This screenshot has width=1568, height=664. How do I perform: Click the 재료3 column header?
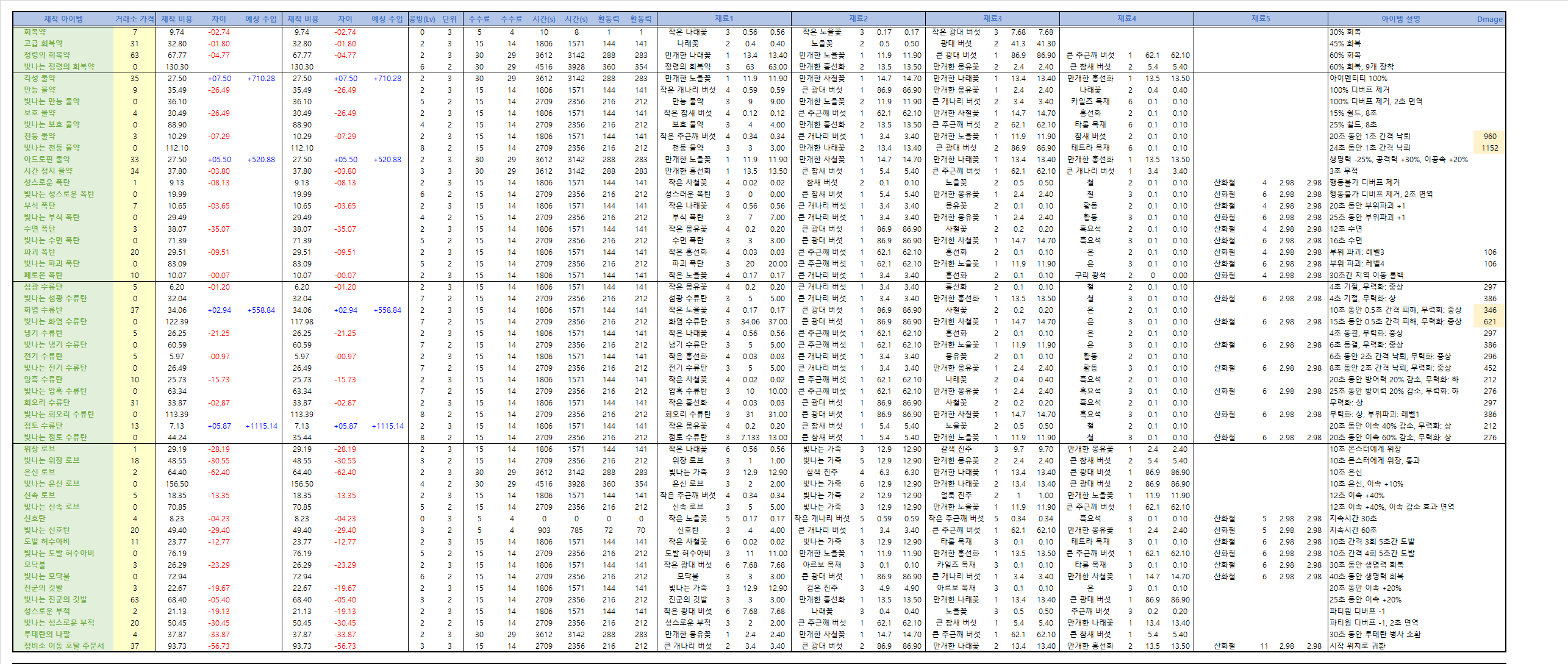pyautogui.click(x=992, y=19)
